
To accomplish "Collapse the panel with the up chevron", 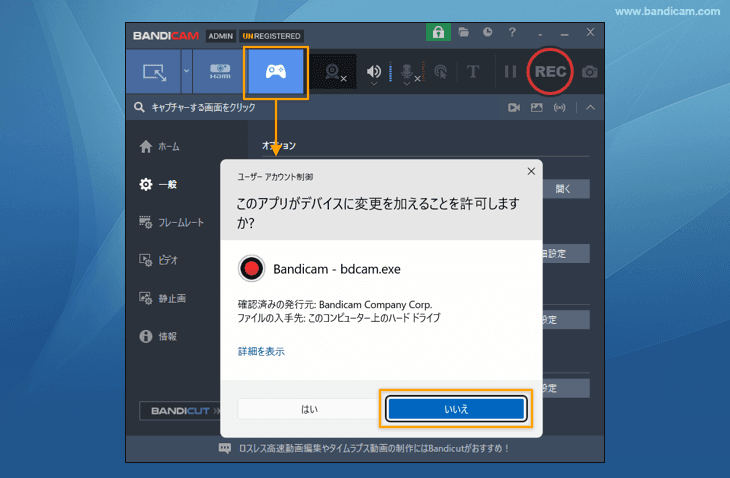I will coord(590,108).
